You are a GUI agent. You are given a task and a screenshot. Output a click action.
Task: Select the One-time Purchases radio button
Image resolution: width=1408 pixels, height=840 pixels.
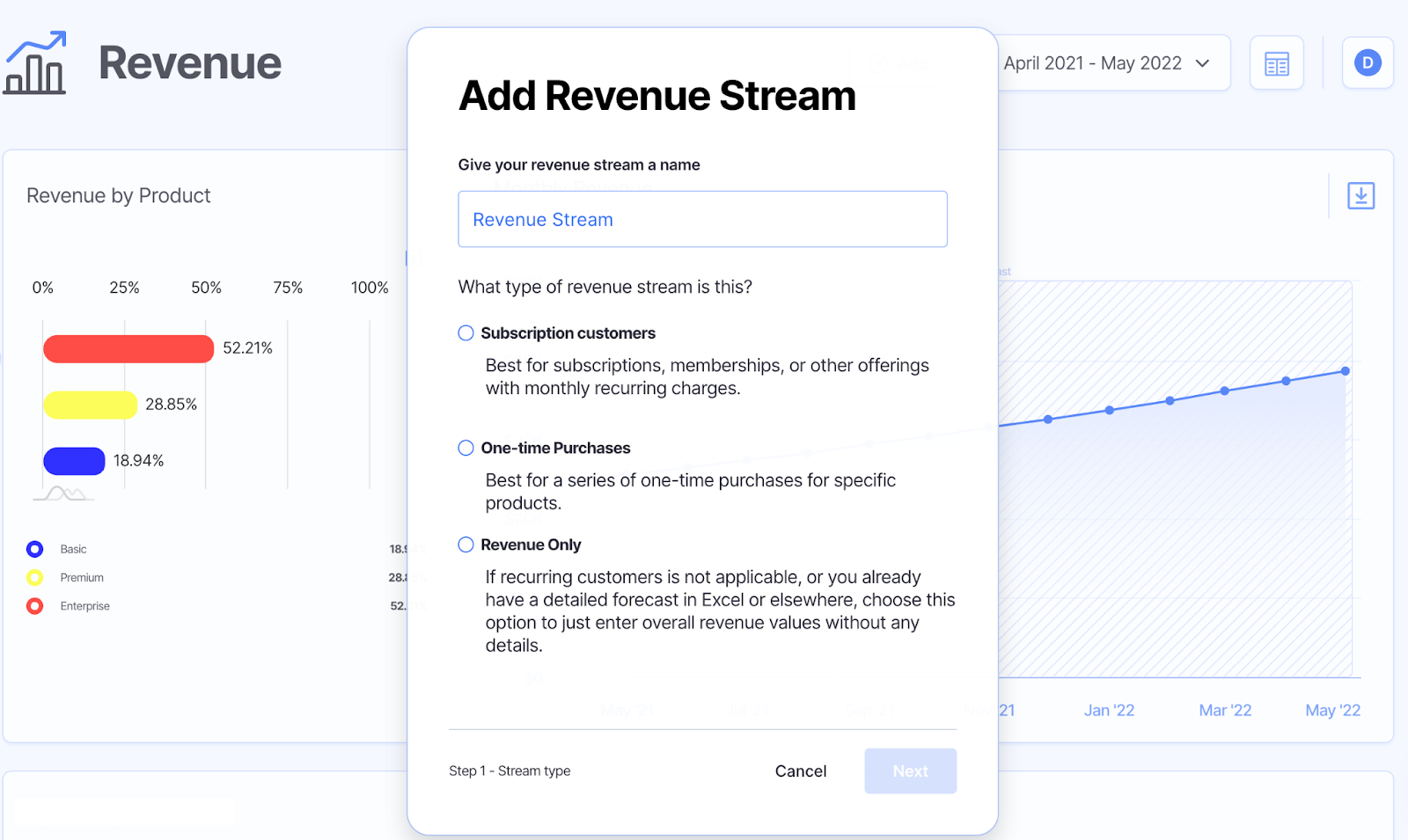coord(466,448)
